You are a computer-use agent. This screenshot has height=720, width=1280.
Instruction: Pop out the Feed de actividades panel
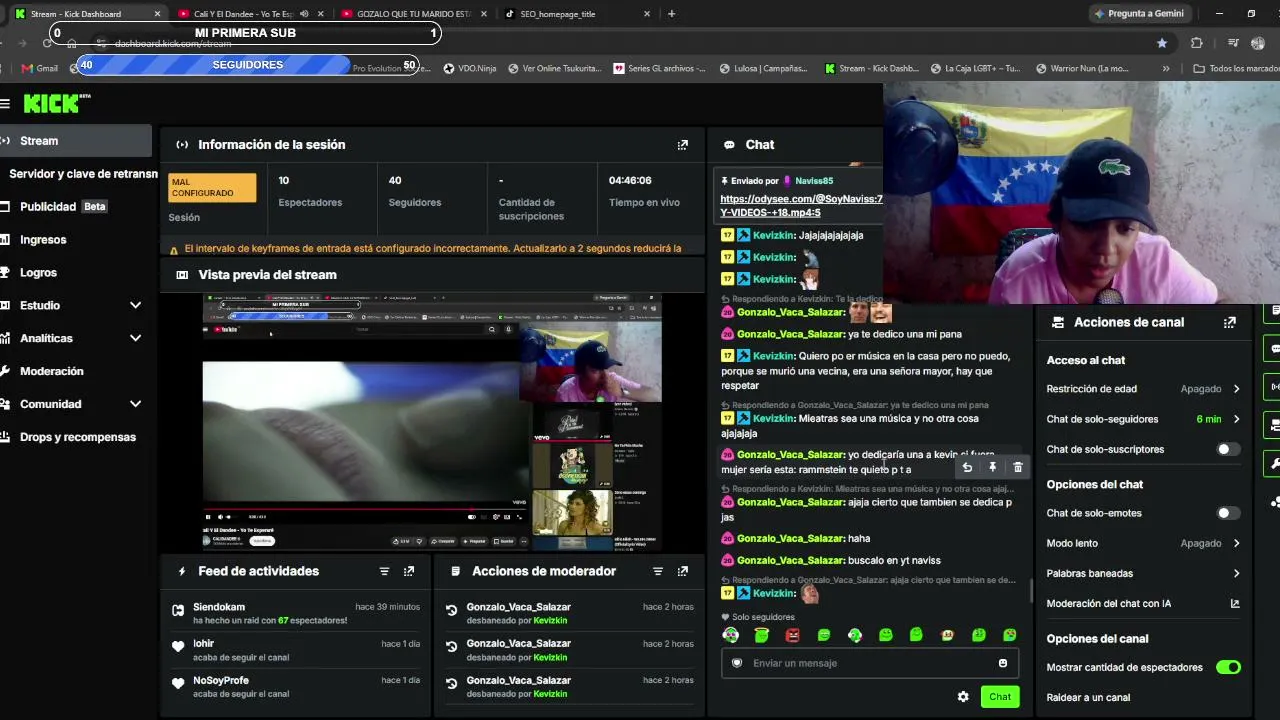(x=409, y=572)
